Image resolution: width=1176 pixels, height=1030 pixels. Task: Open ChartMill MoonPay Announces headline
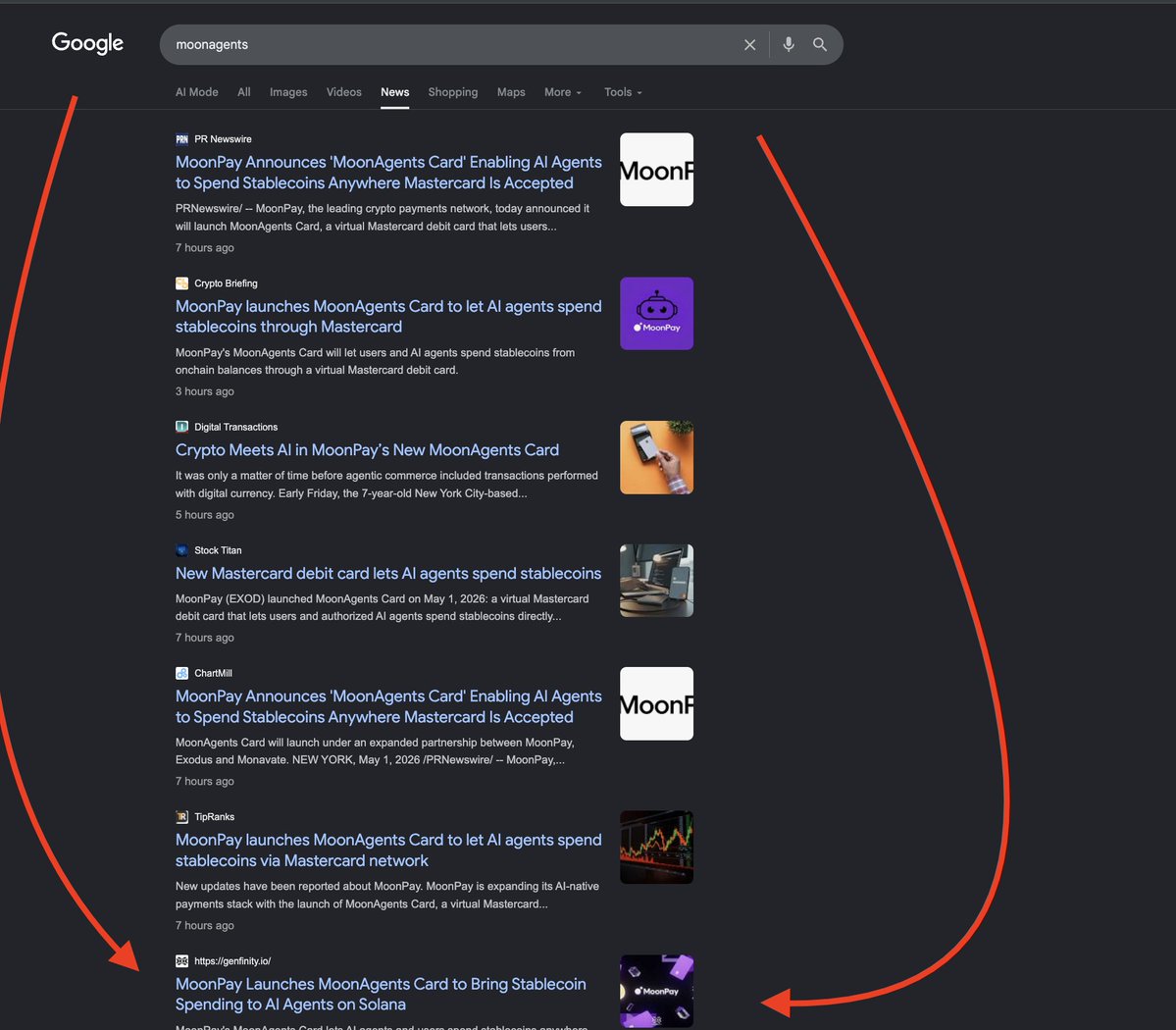click(388, 706)
